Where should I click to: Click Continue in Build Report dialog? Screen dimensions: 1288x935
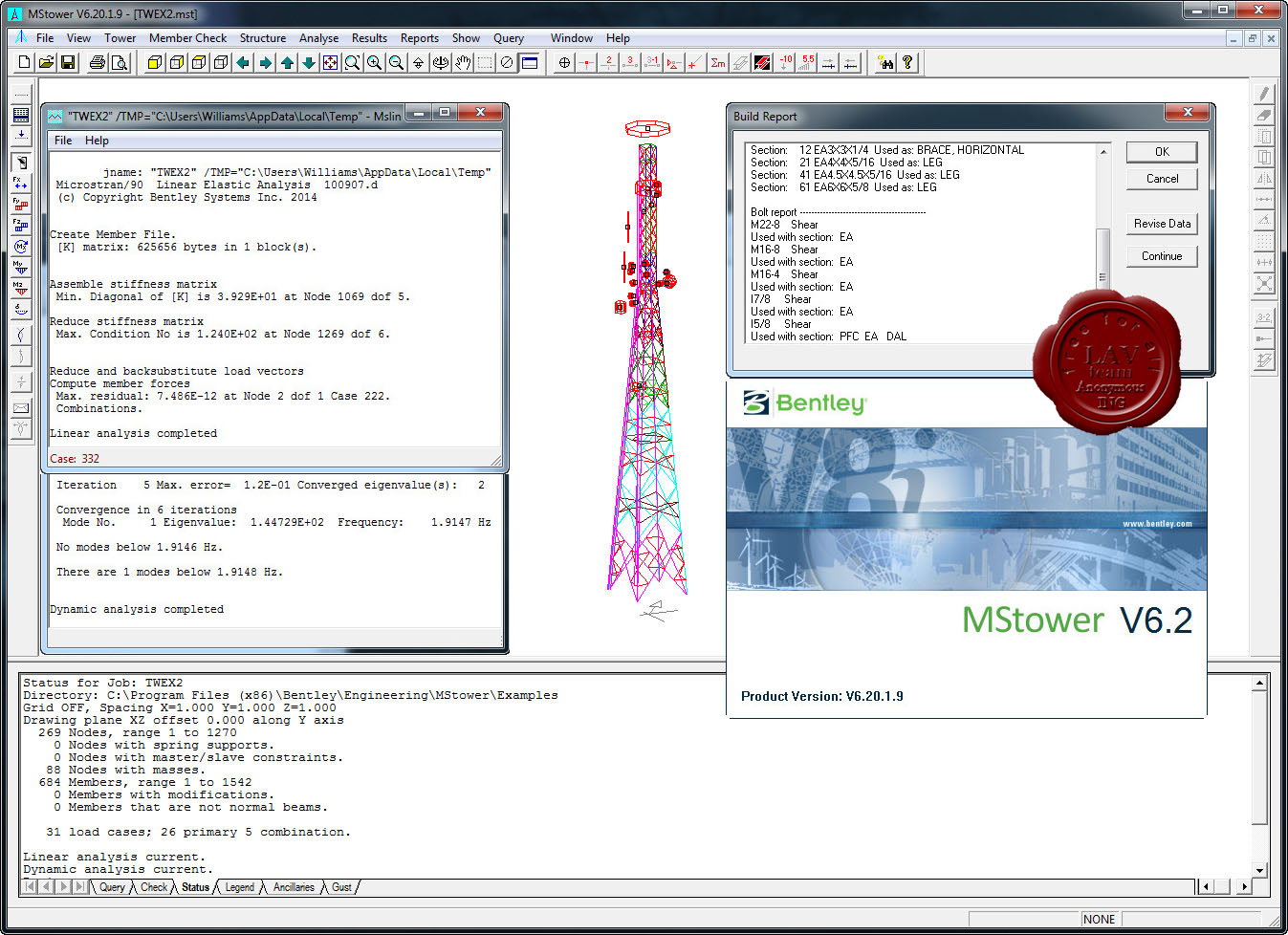point(1162,256)
